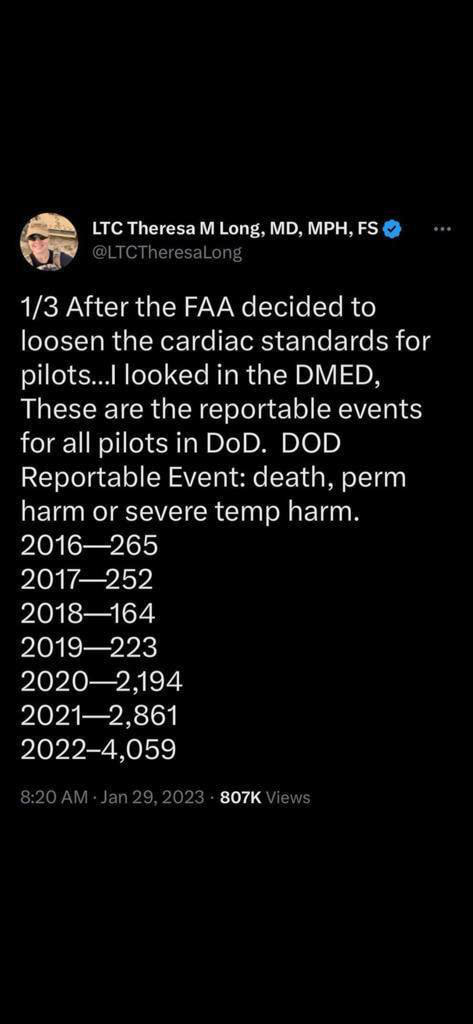Click the 2021—2,861 data line
This screenshot has width=473, height=1024.
point(99,715)
